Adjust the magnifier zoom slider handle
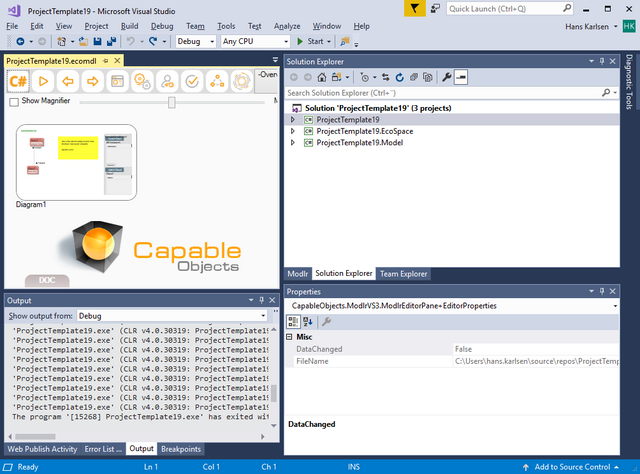The width and height of the screenshot is (640, 474). point(171,102)
